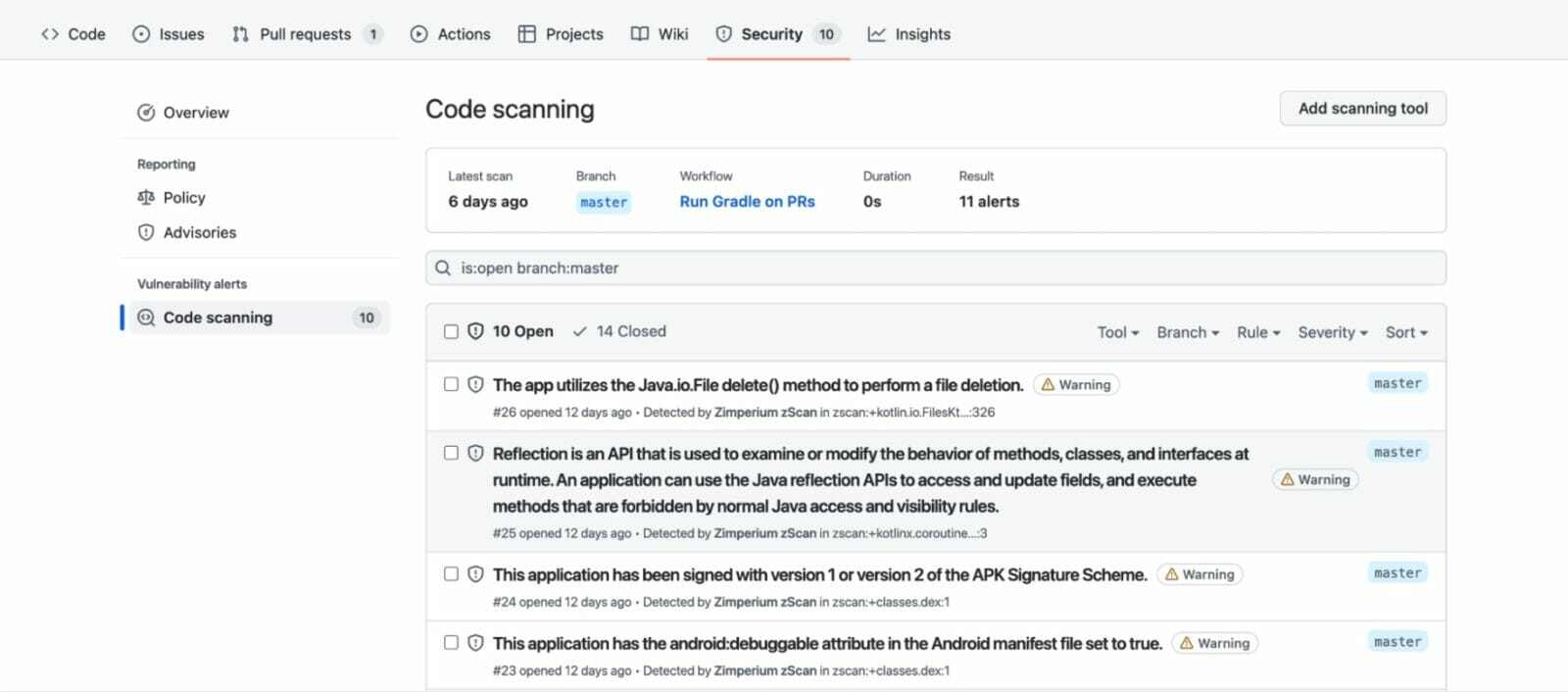The image size is (1568, 692).
Task: Click the master tag on alert #24
Action: click(1397, 572)
